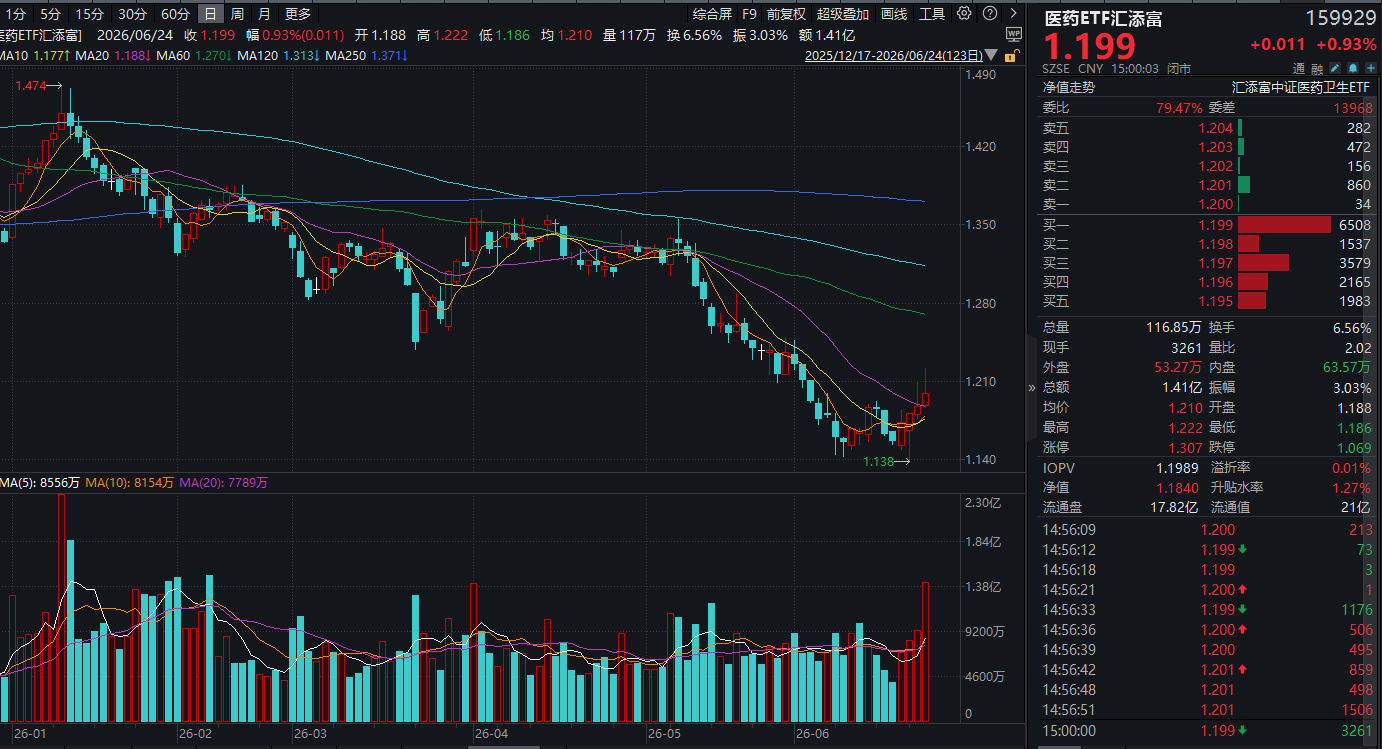
Task: Add stock with the plus icon
Action: point(1371,68)
